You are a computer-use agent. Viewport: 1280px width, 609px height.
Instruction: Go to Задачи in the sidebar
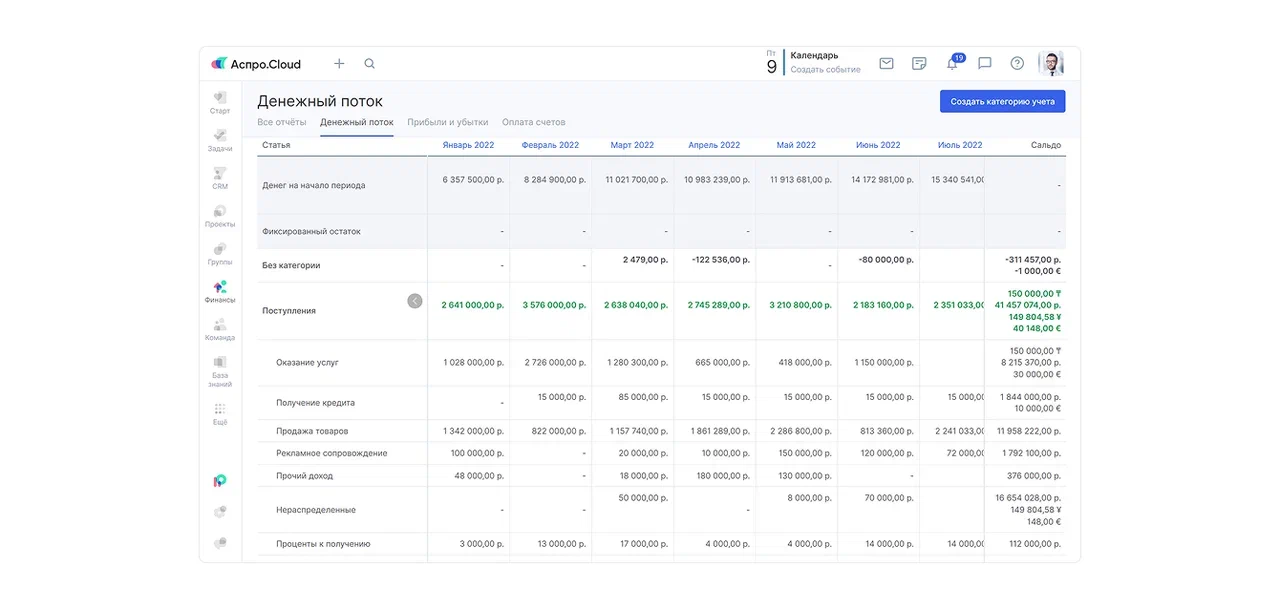coord(220,140)
